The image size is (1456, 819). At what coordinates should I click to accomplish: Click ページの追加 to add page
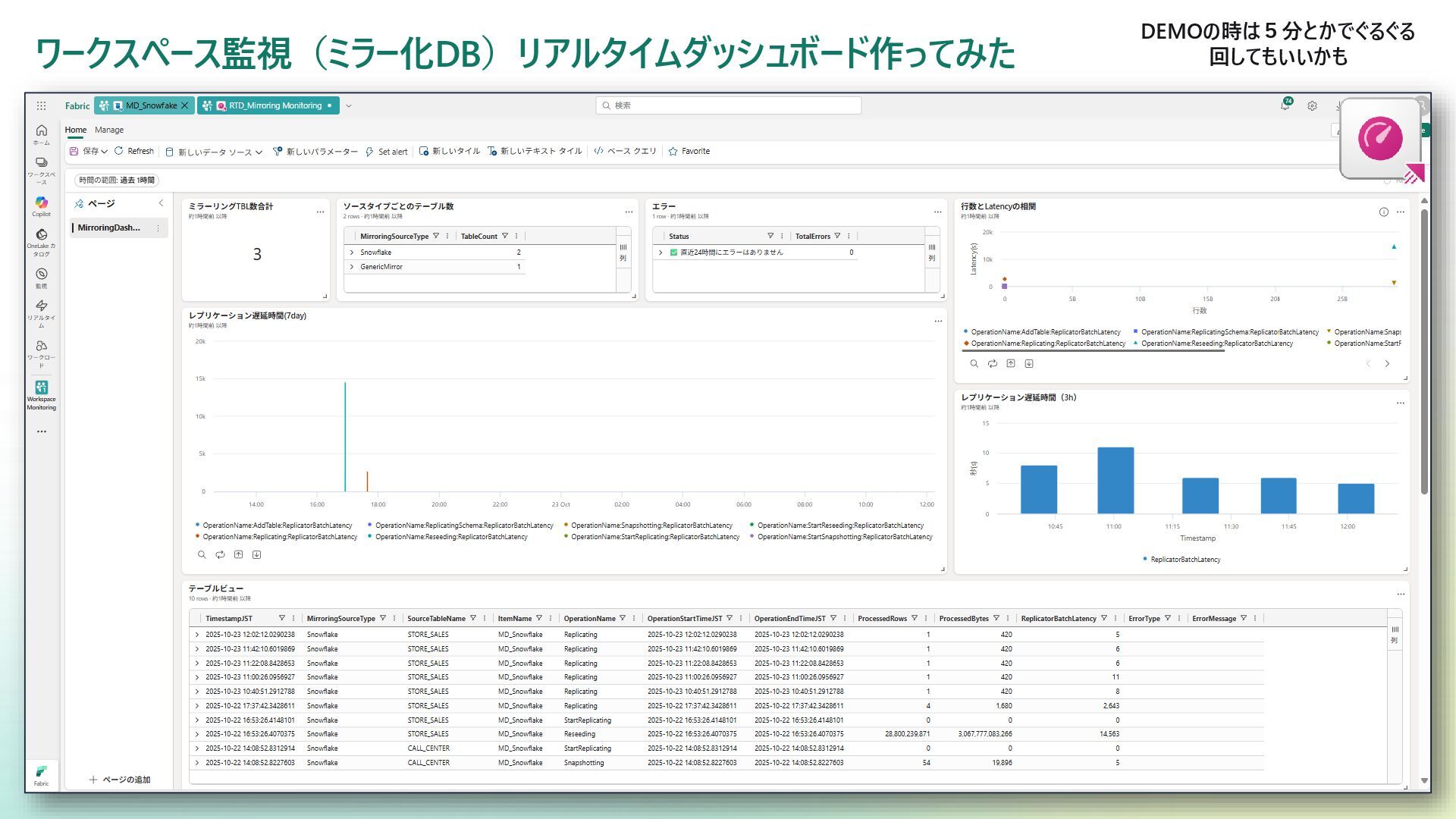pyautogui.click(x=120, y=780)
